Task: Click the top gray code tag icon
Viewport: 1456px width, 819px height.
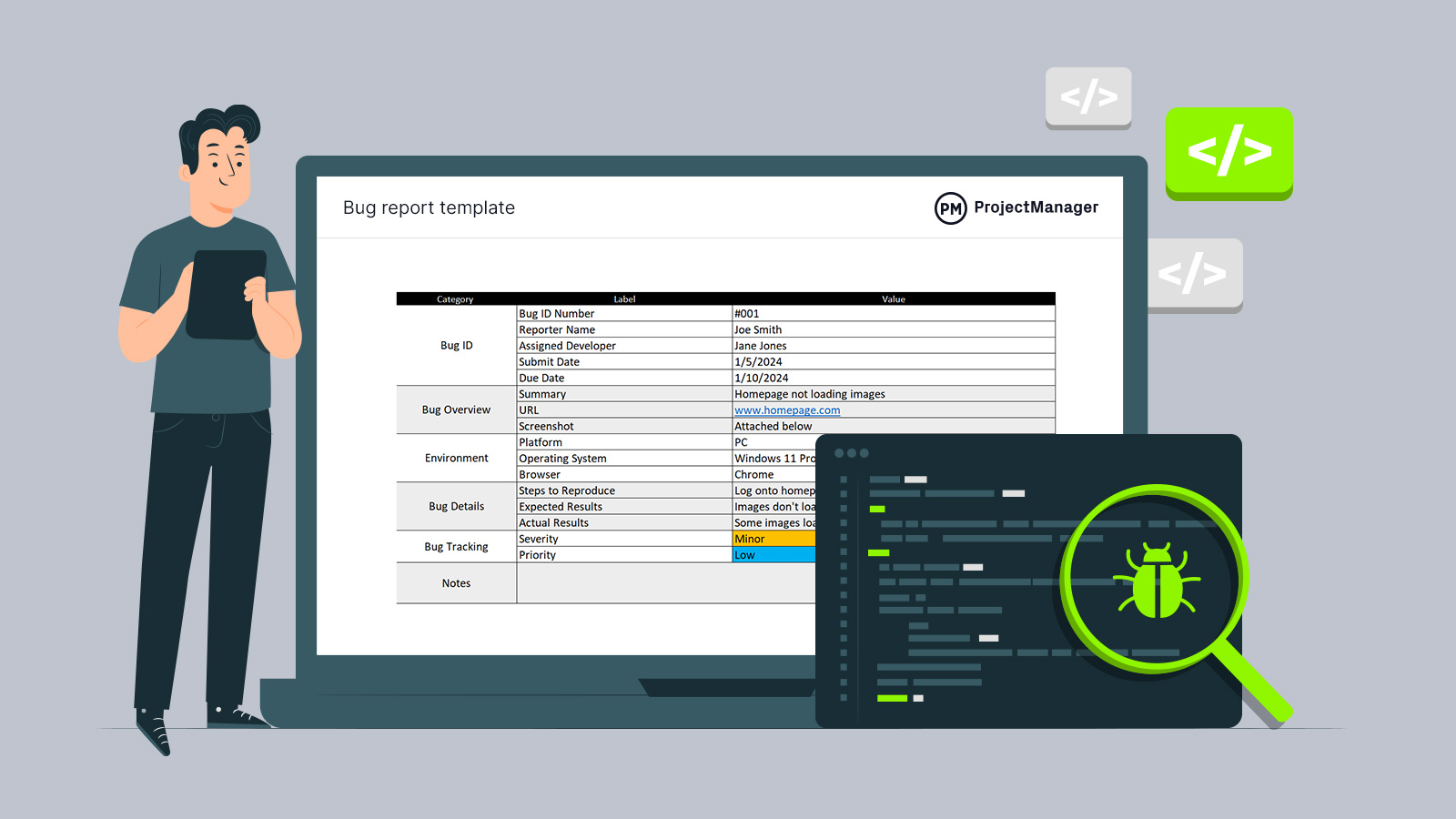Action: 1088,96
